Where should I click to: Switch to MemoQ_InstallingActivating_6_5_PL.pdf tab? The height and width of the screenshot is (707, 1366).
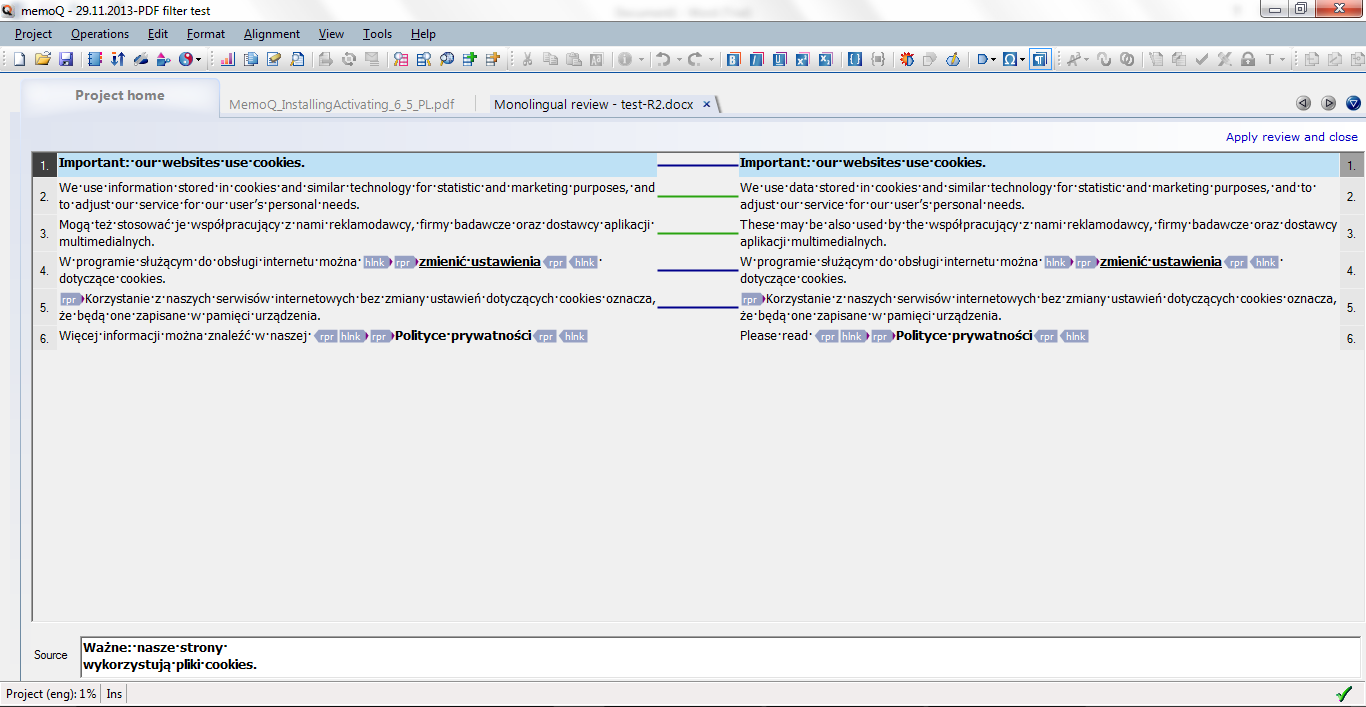(341, 104)
